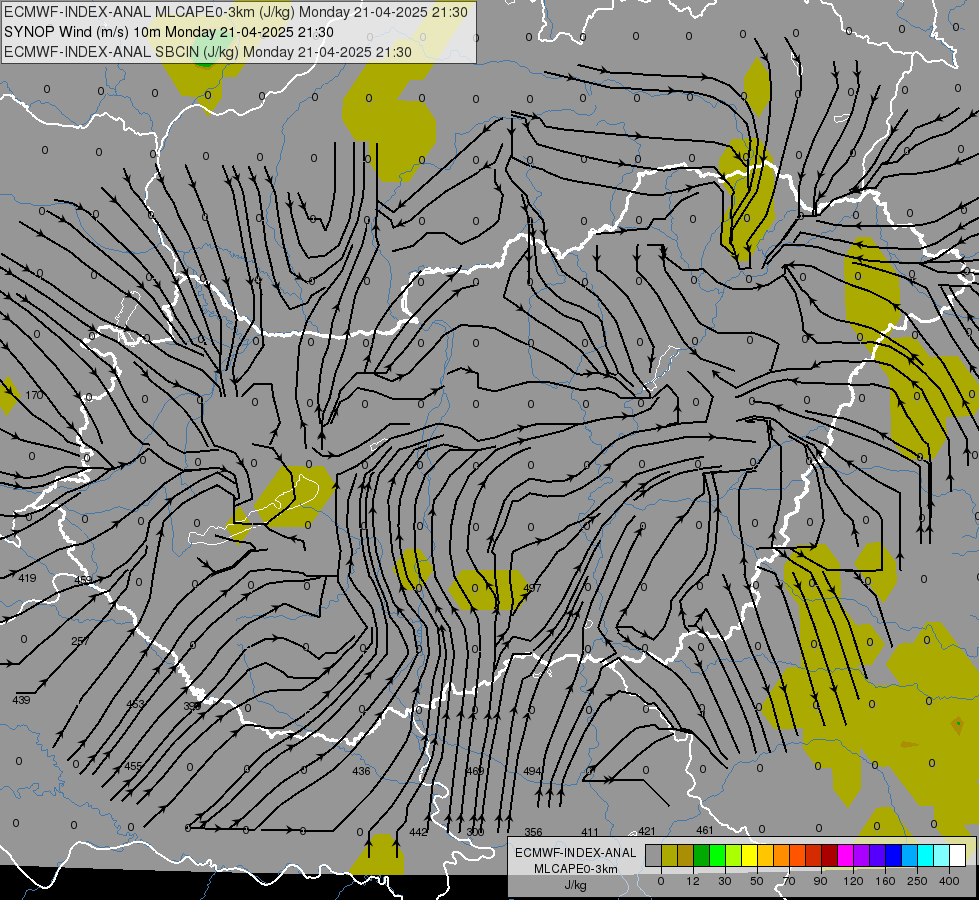
Task: Click the map value 436
Action: 362,771
